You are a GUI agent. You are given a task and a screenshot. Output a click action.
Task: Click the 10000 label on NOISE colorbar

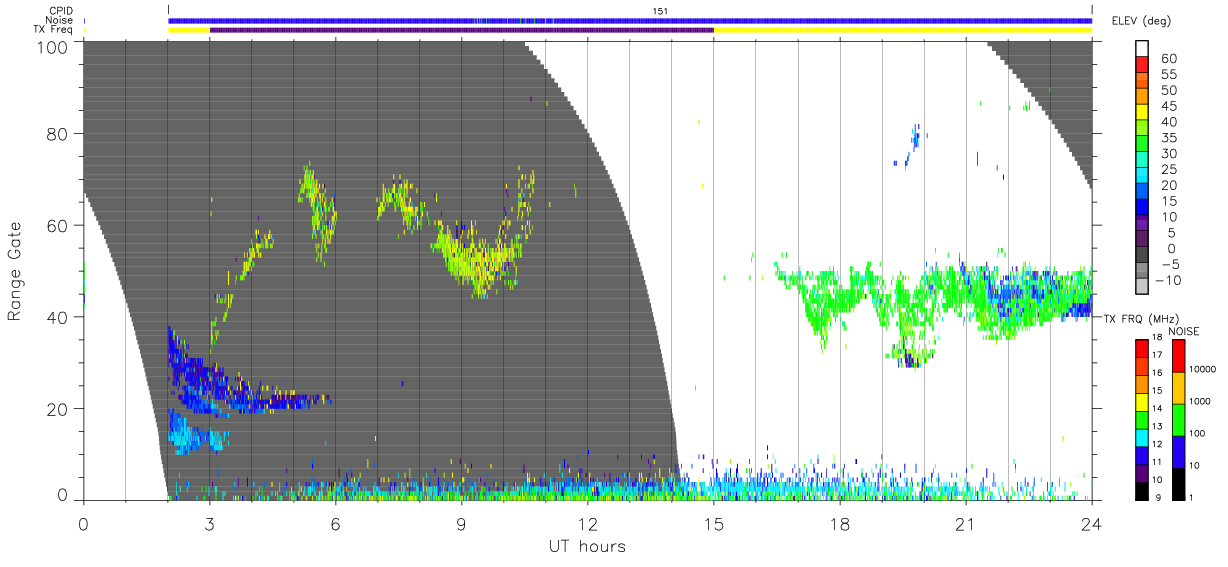(x=1205, y=371)
